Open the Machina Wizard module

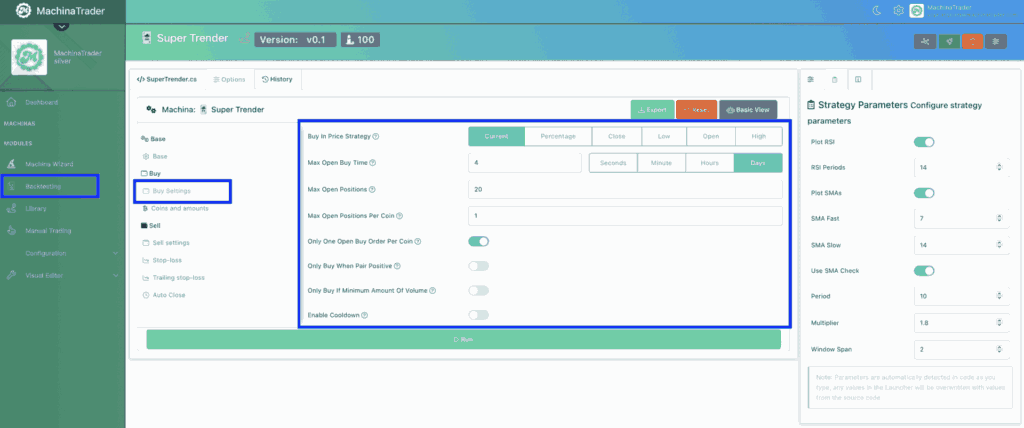(x=49, y=164)
